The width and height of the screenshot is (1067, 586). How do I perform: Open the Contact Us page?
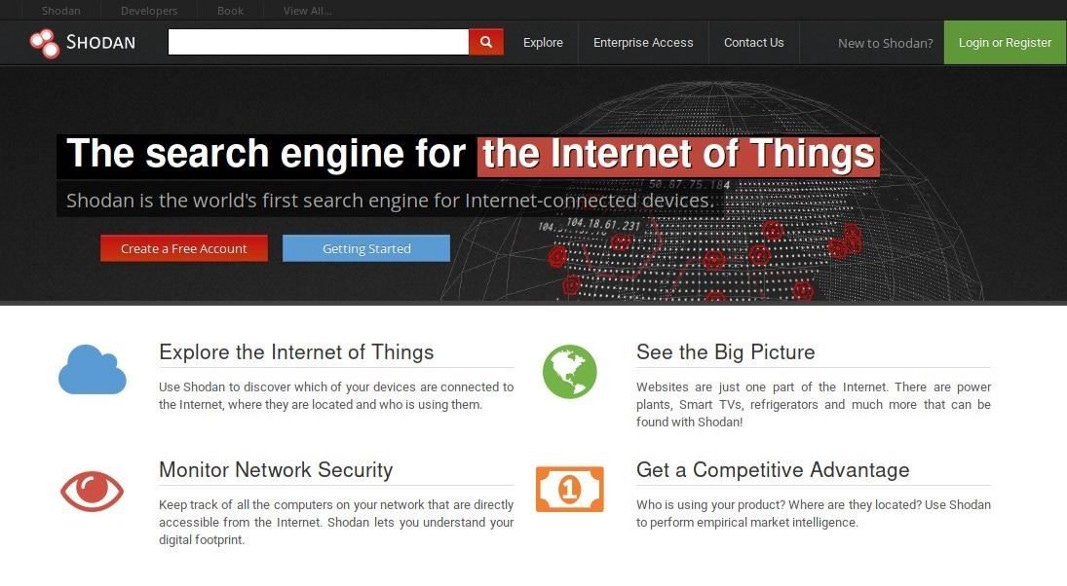754,43
